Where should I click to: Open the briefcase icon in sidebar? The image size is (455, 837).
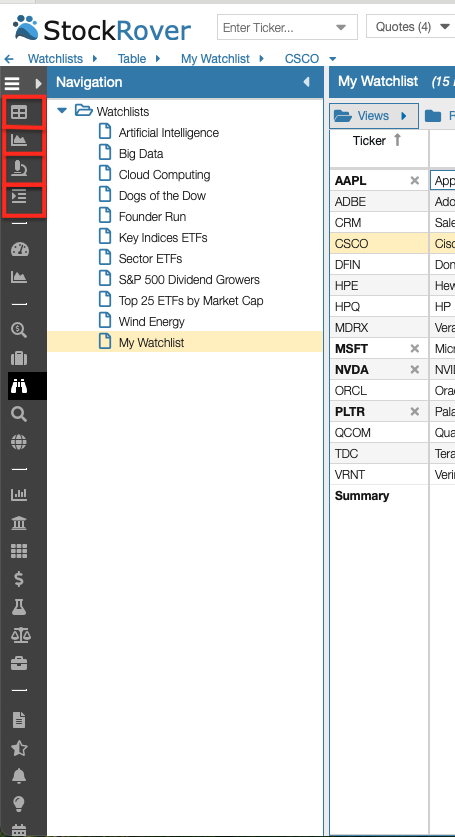click(x=19, y=664)
